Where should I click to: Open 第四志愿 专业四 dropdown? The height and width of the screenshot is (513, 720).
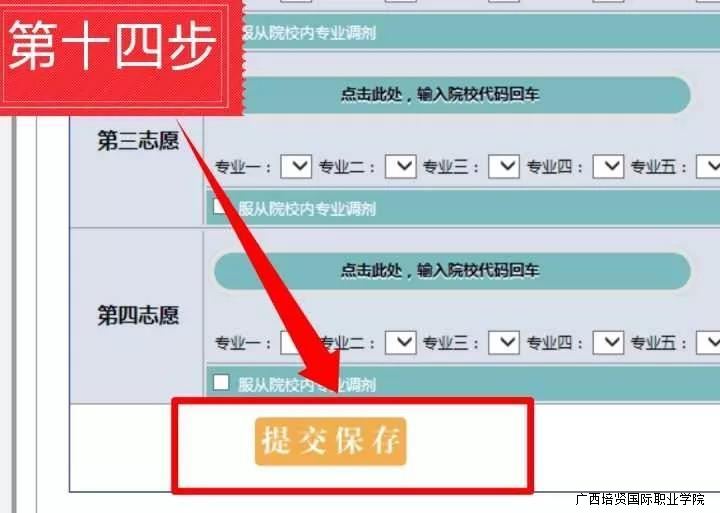click(x=608, y=342)
